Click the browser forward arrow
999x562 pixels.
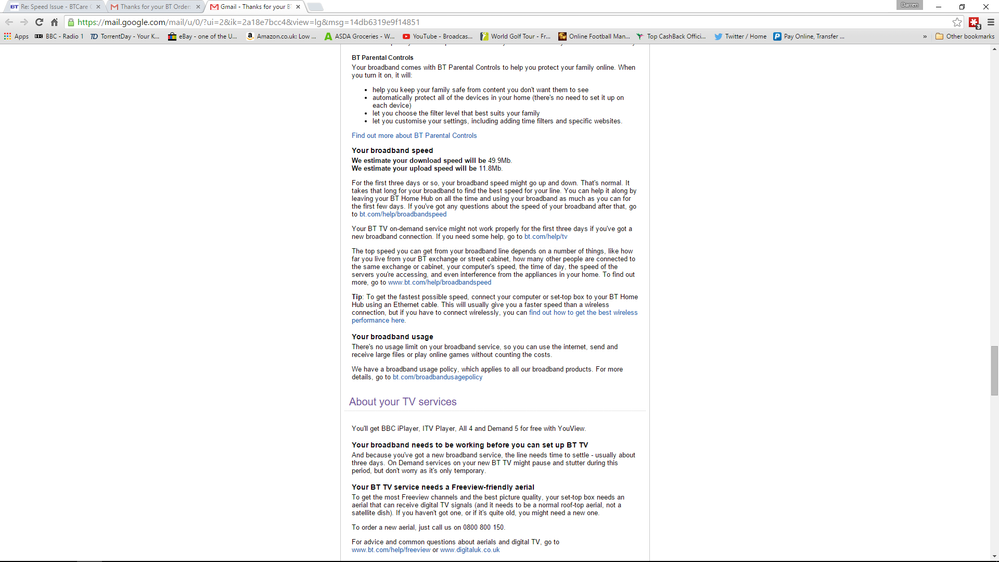coord(24,22)
